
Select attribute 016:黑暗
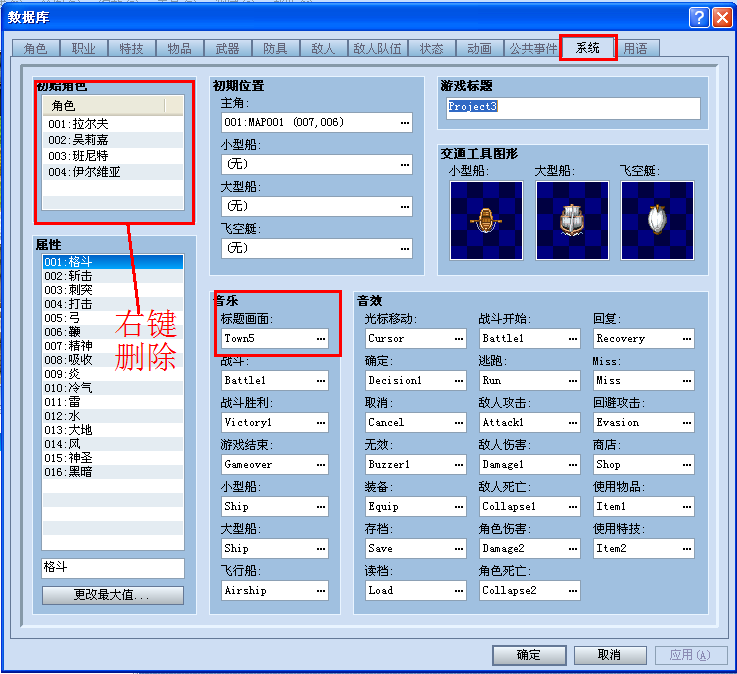click(113, 472)
